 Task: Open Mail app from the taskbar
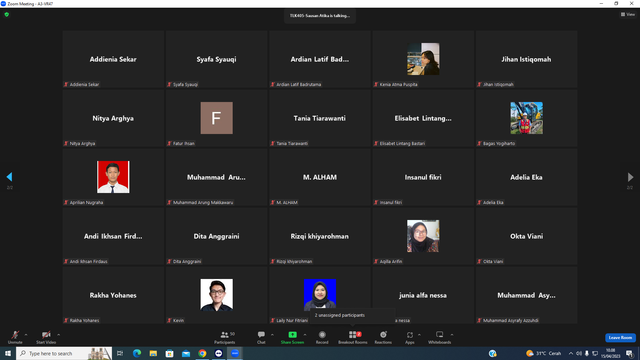coord(186,353)
